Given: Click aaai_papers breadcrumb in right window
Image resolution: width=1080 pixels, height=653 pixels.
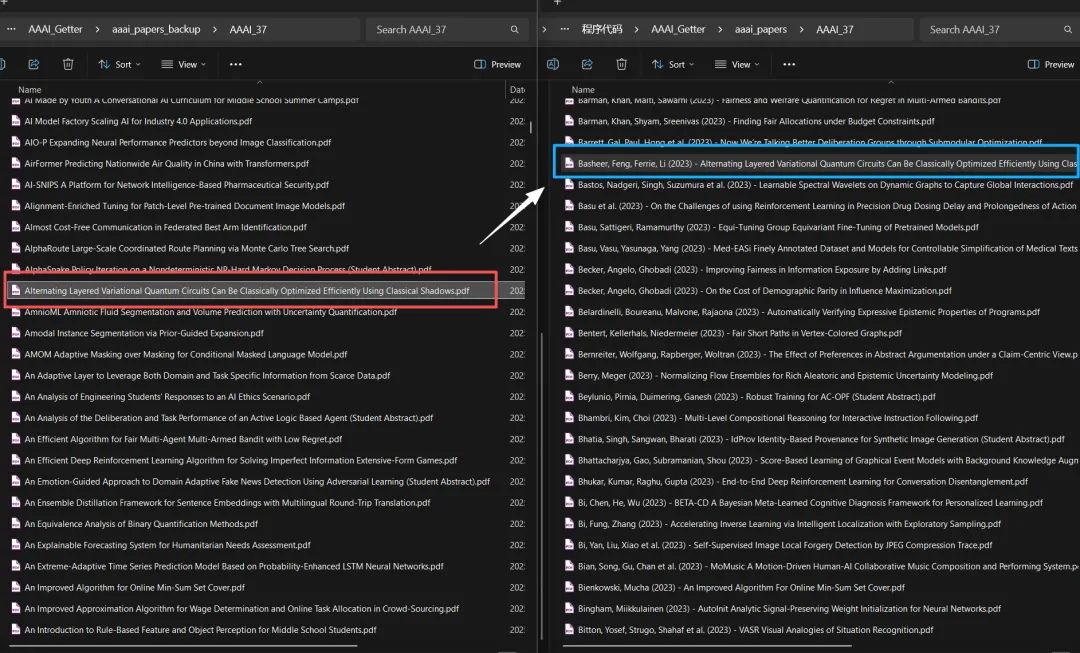Looking at the screenshot, I should pyautogui.click(x=760, y=30).
